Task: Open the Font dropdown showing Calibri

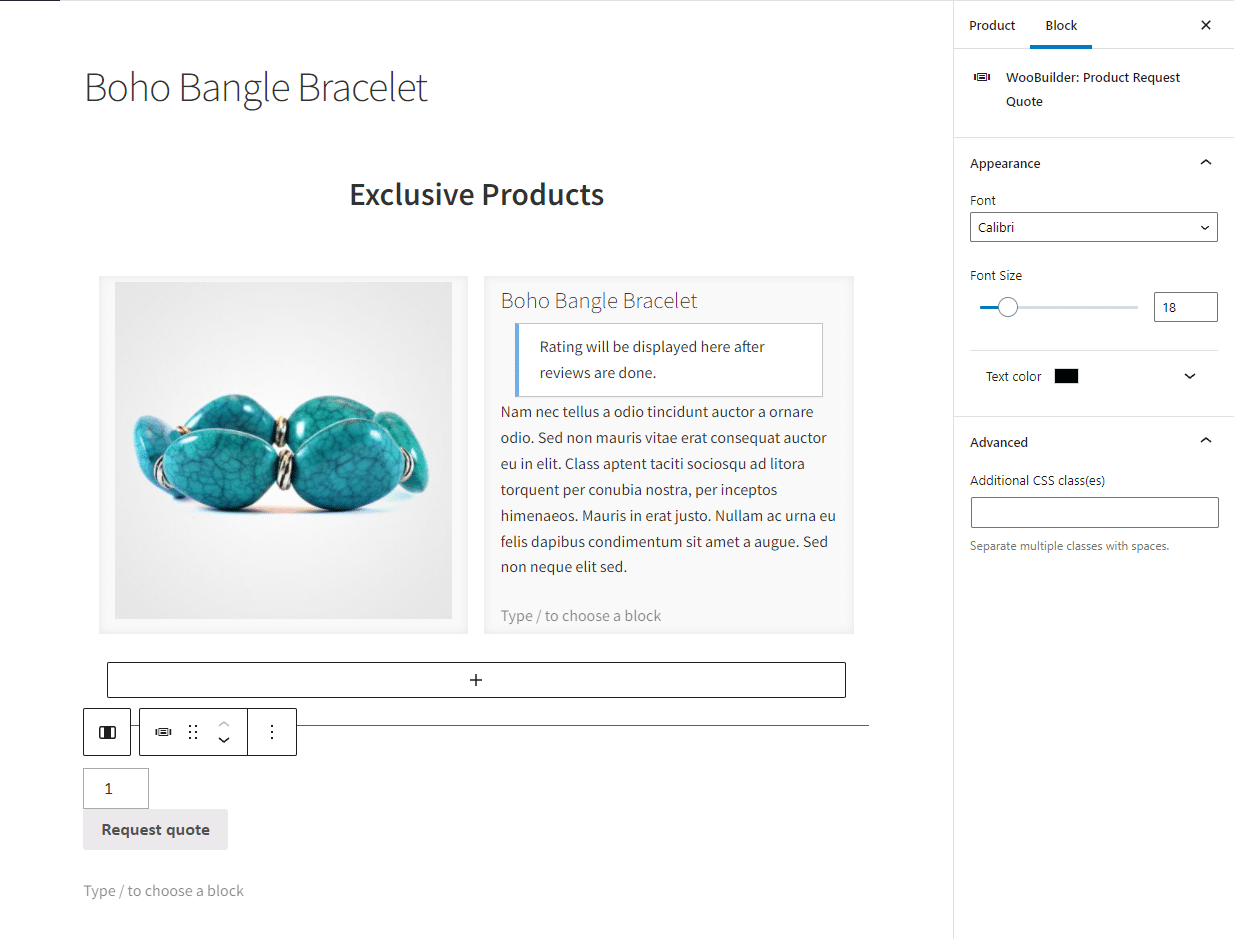Action: [1094, 227]
